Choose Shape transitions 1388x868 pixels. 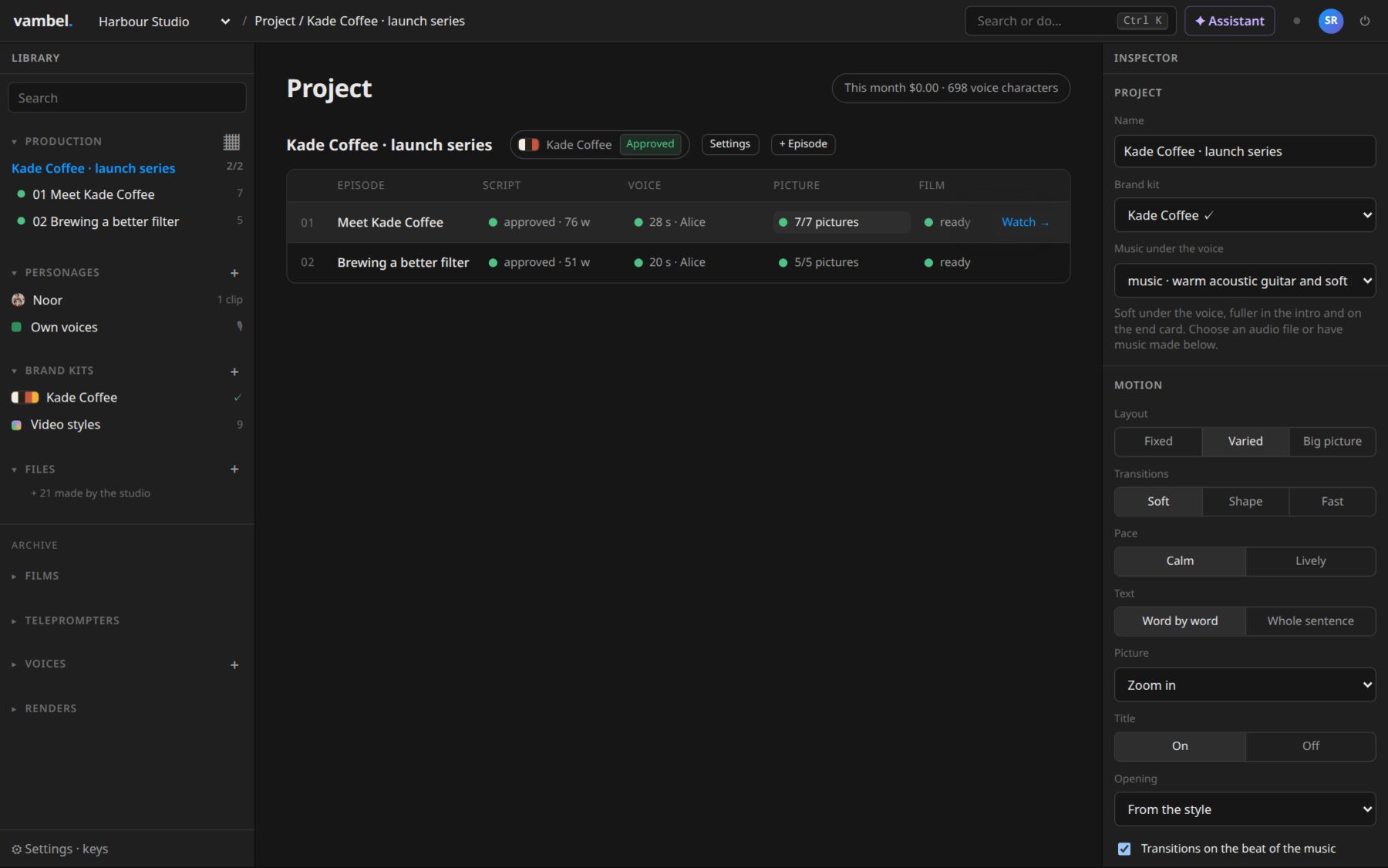click(x=1245, y=502)
